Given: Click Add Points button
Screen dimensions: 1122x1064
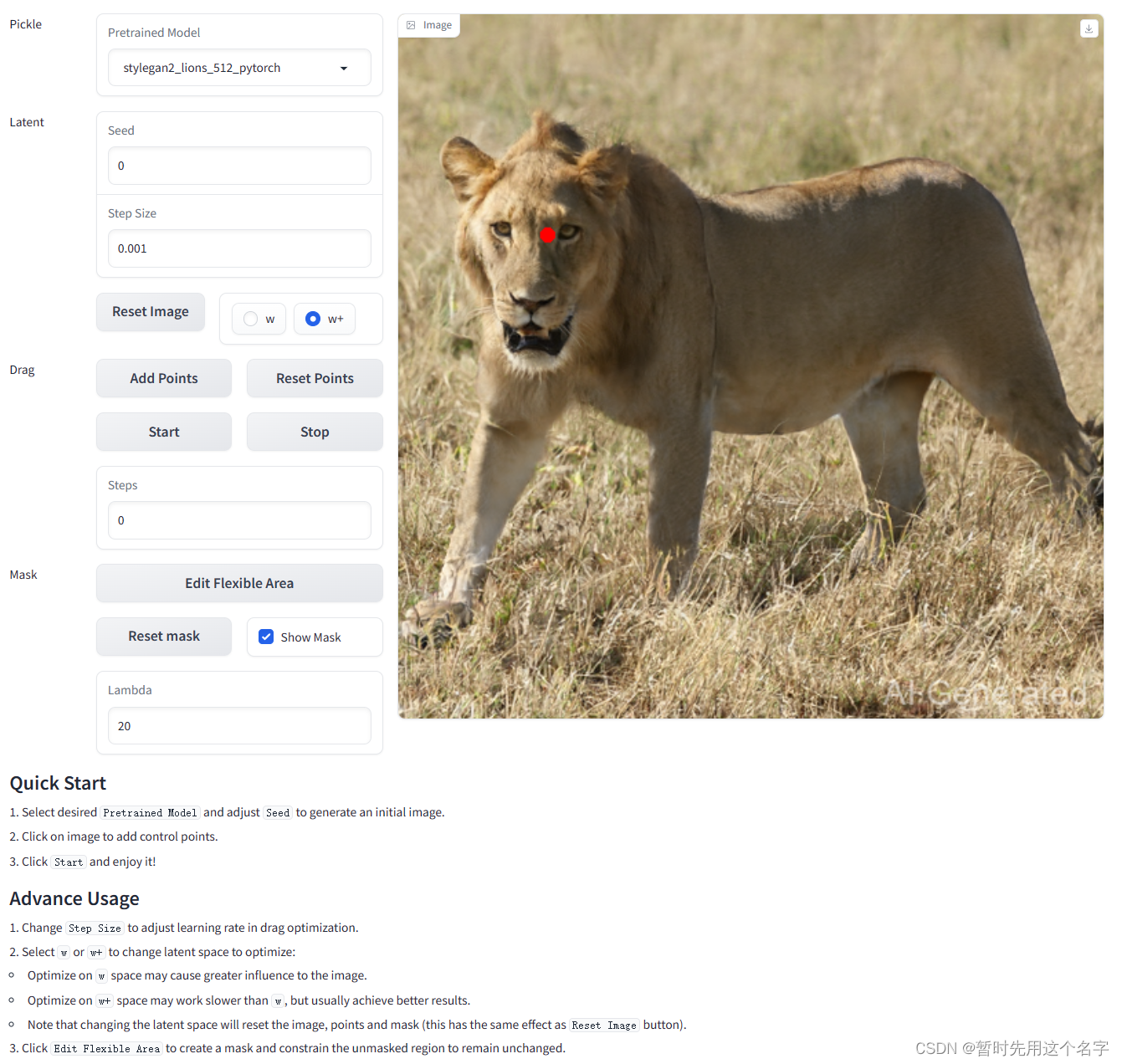Looking at the screenshot, I should click(164, 378).
